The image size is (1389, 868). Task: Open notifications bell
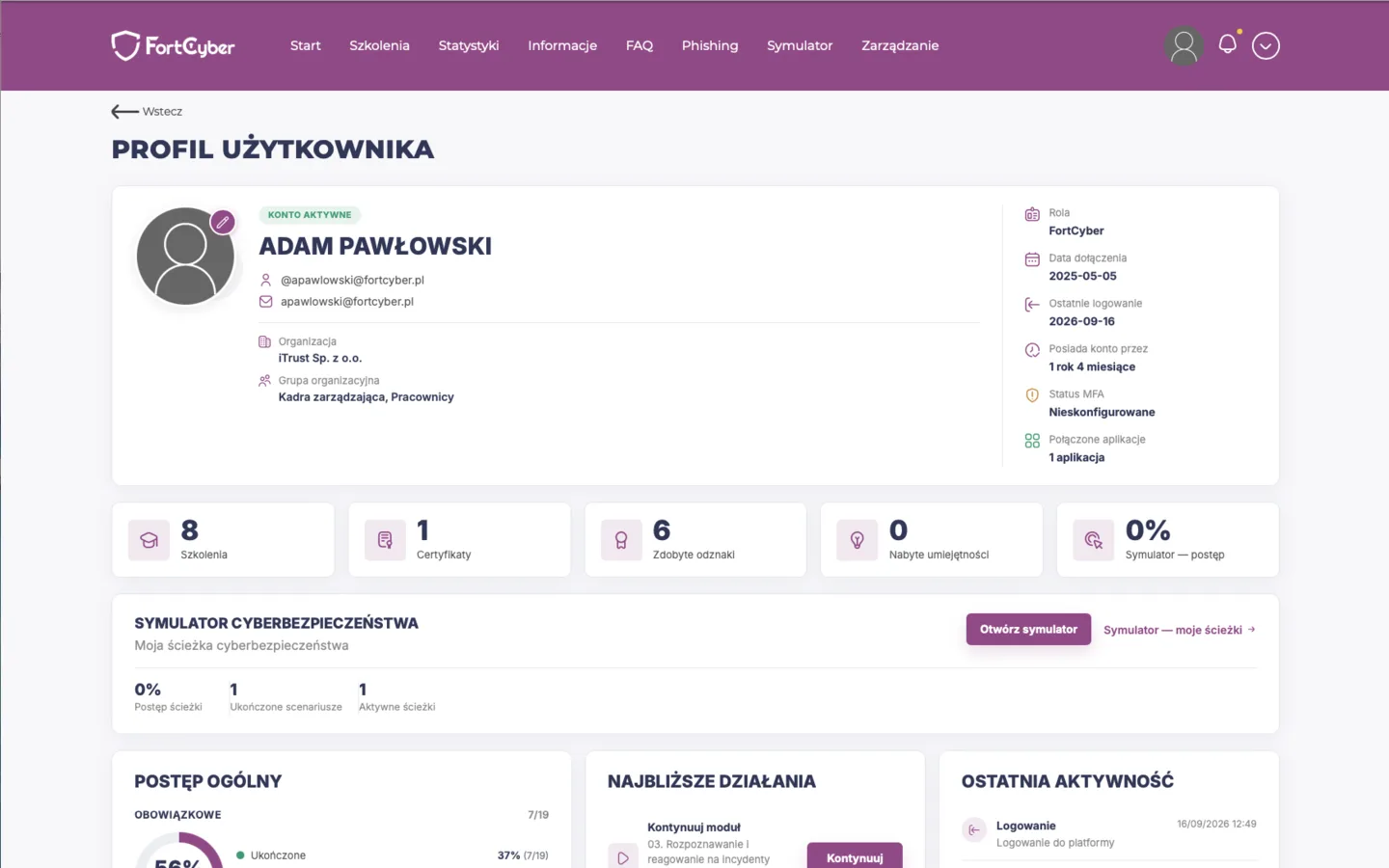click(1228, 44)
